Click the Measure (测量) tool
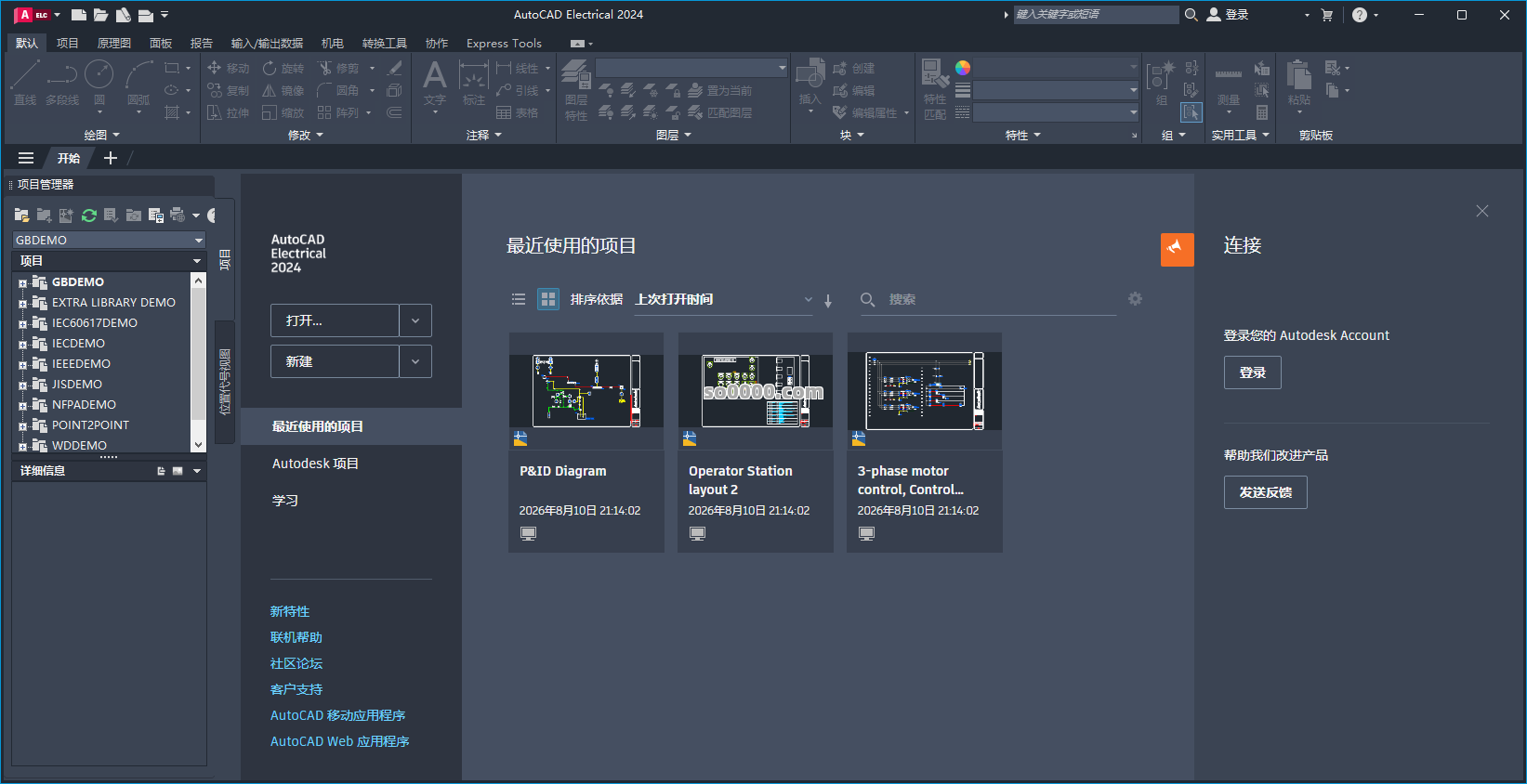 coord(1229,85)
